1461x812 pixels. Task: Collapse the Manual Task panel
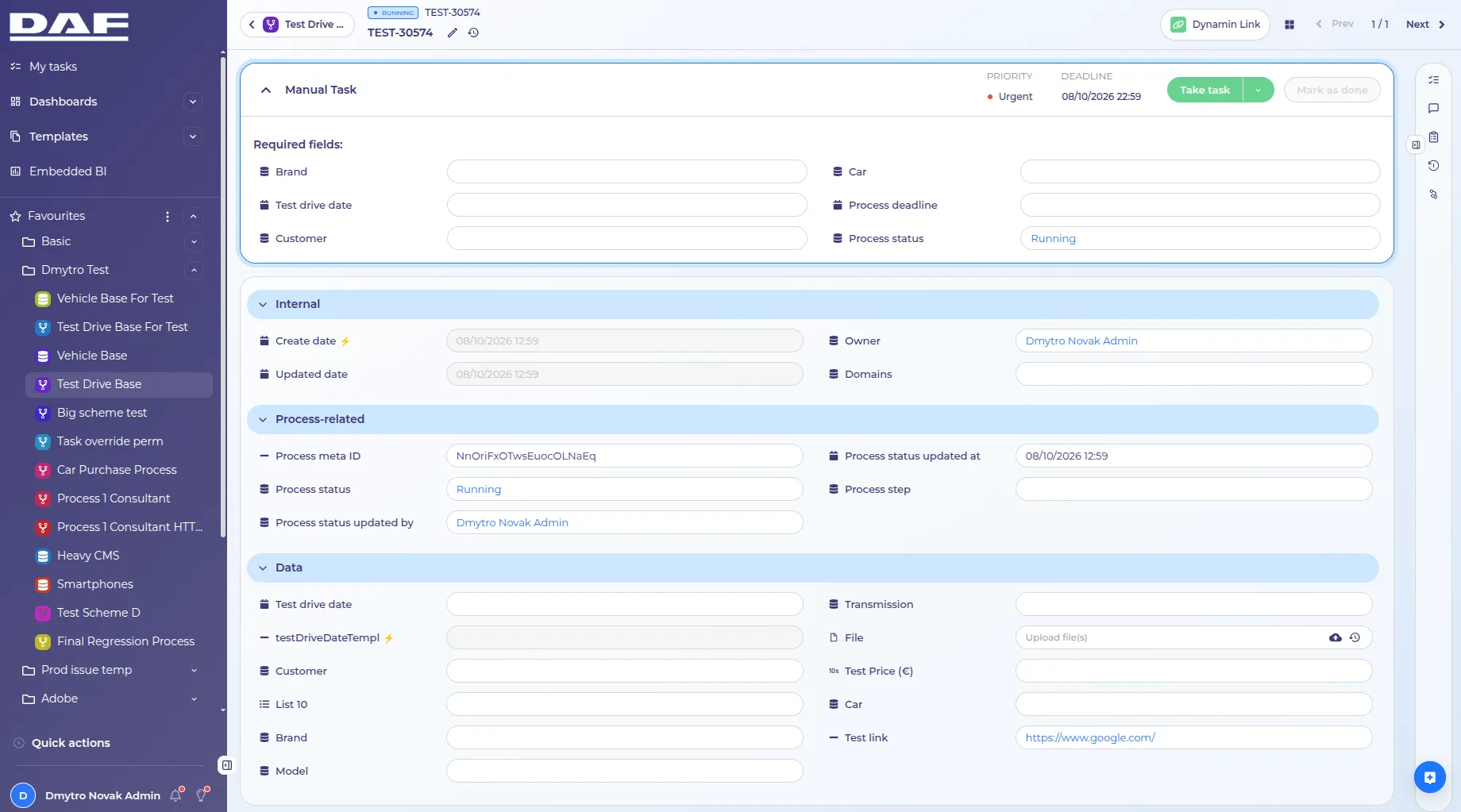[x=266, y=90]
